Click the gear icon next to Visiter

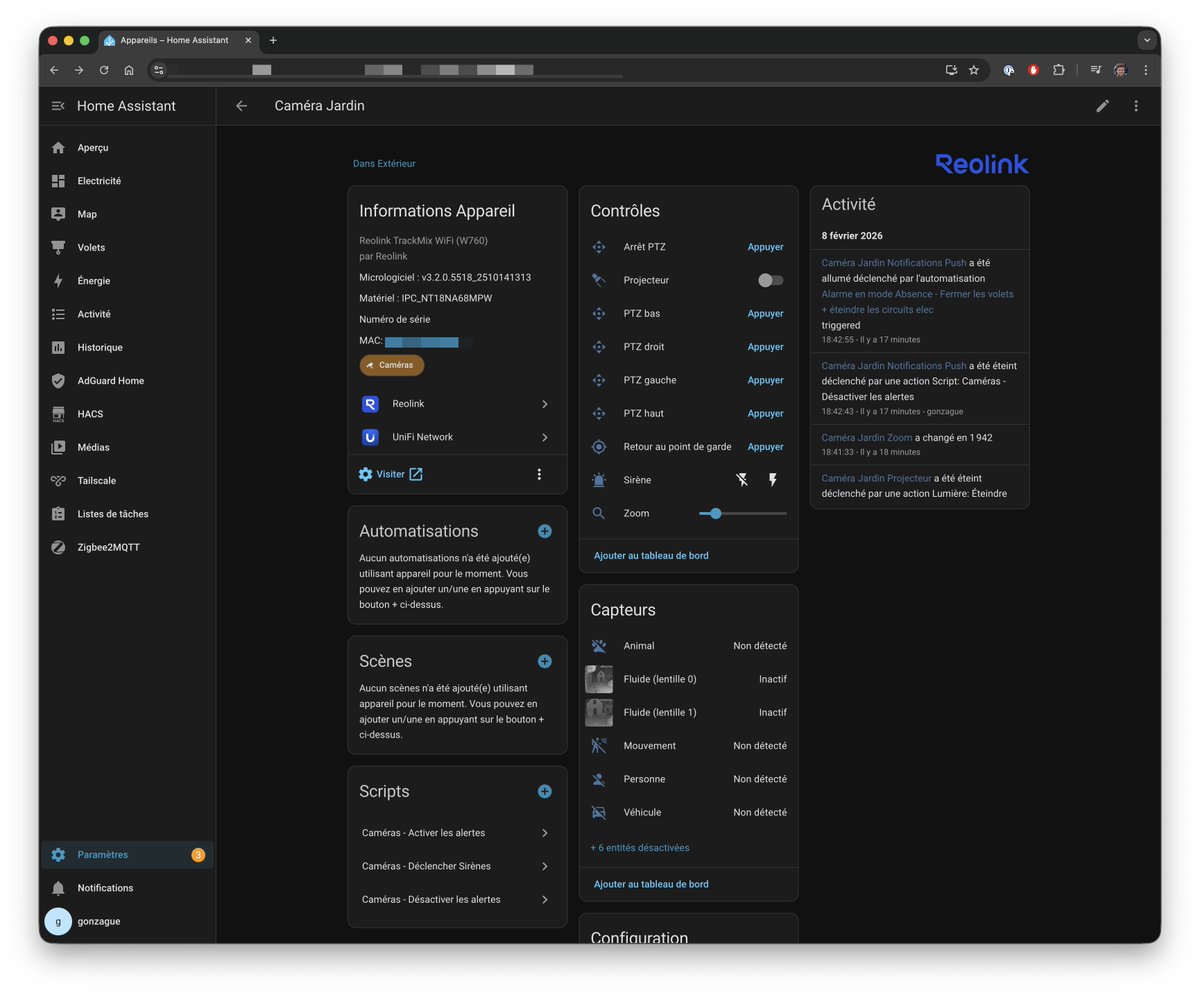click(x=365, y=474)
